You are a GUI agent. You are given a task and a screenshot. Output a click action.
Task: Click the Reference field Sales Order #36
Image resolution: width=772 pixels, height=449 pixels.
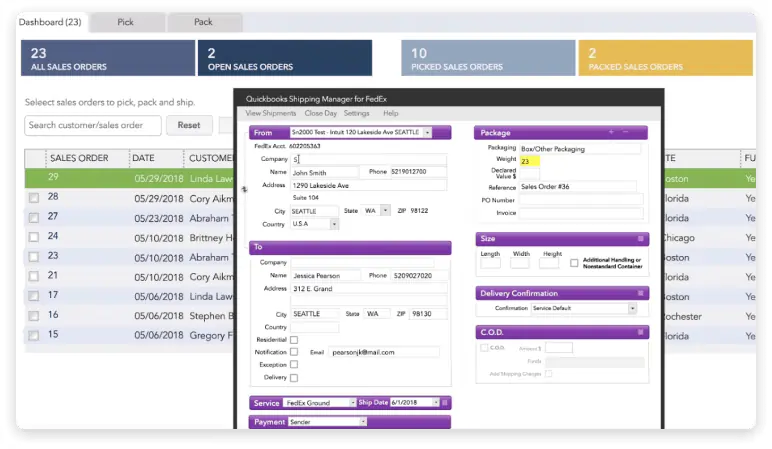point(578,187)
